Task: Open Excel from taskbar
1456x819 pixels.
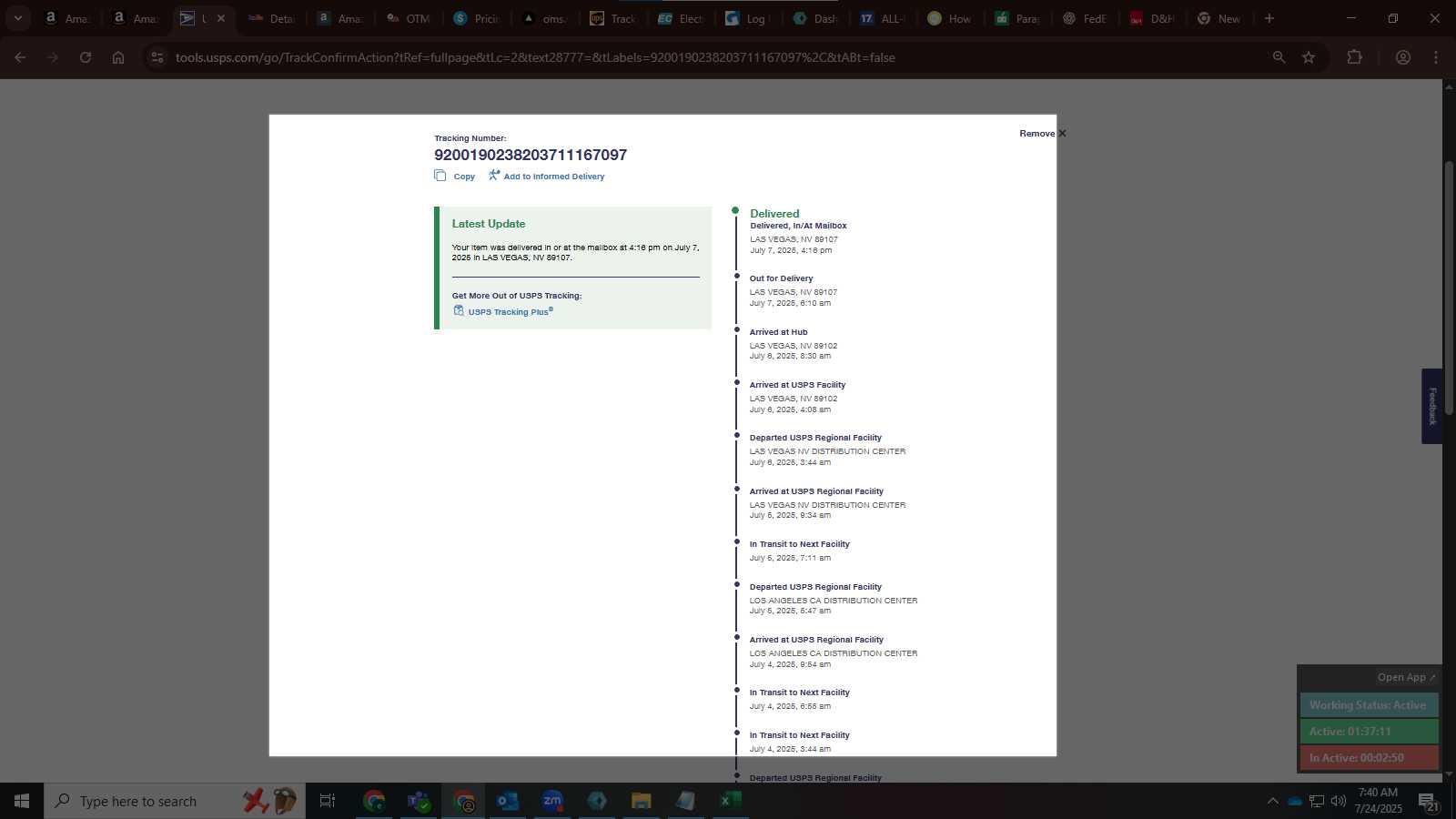Action: coord(731,801)
